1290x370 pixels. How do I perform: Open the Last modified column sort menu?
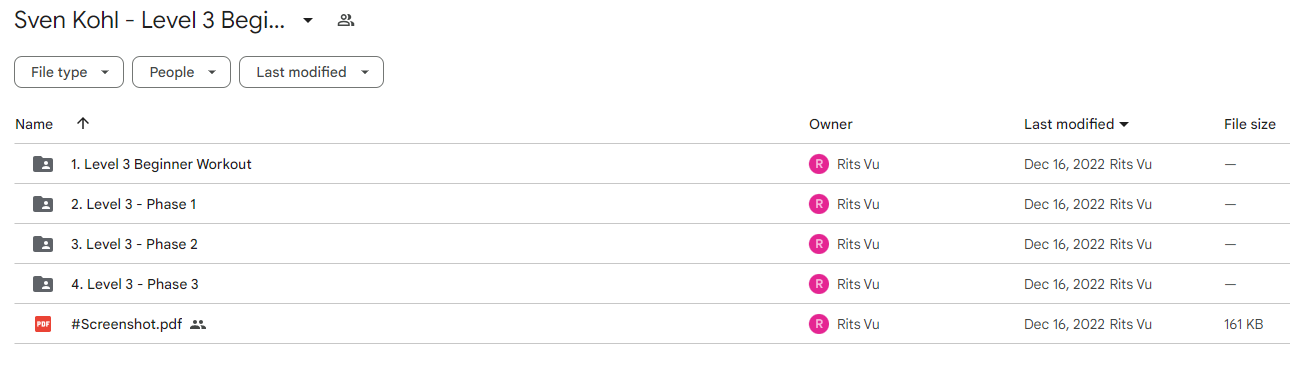point(1077,124)
